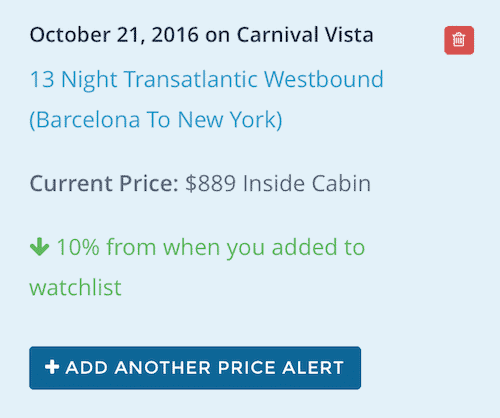Screen dimensions: 500x418
Task: Click the word ALERT on the blue button
Action: click(313, 368)
